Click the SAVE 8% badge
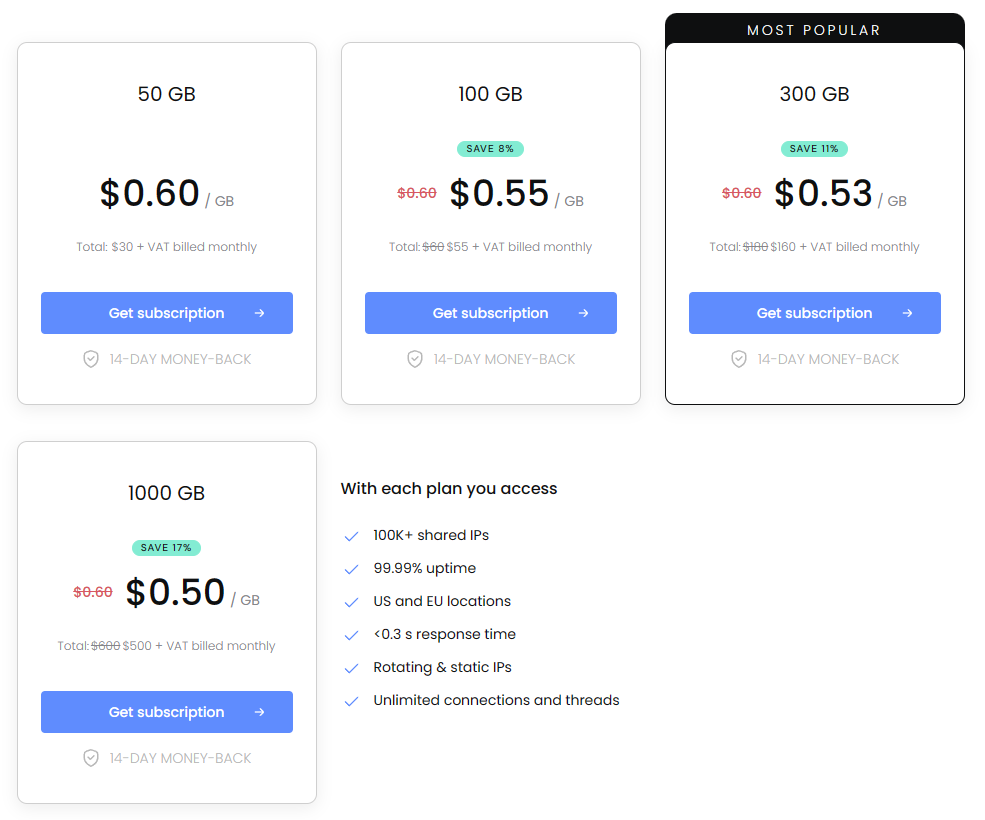The width and height of the screenshot is (985, 820). click(x=490, y=149)
